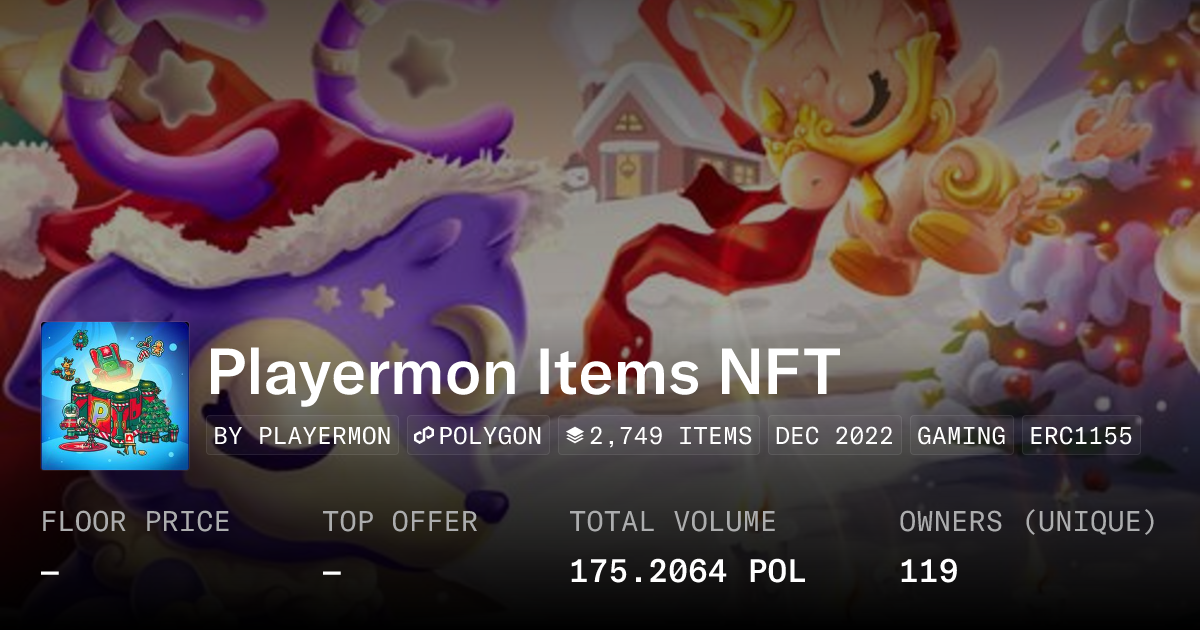Click the Polygon chain-link icon
Screen dimensions: 1200x630
click(424, 436)
